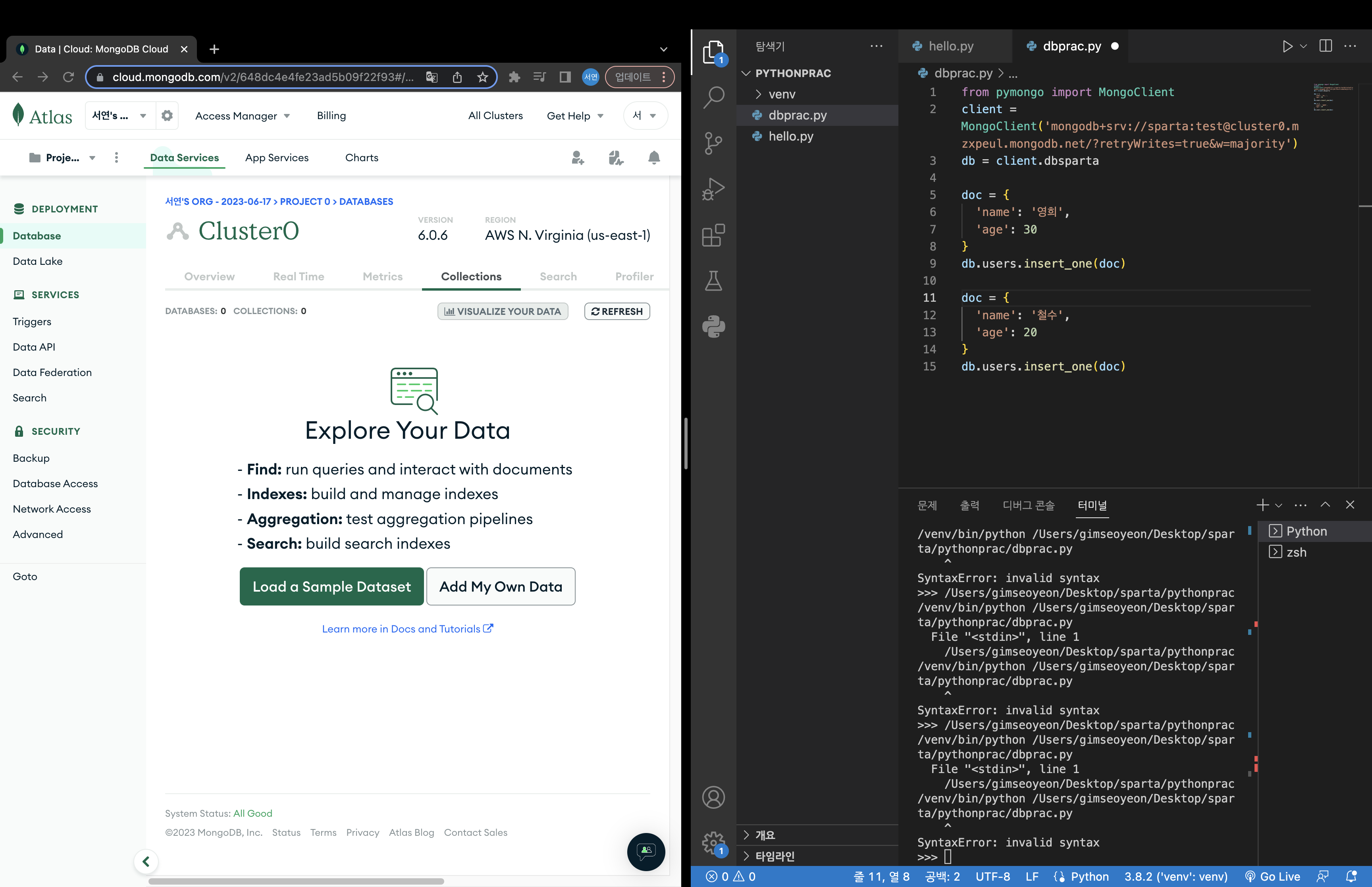Reload the MongoDB Cloud page
The height and width of the screenshot is (887, 1372).
[x=69, y=77]
